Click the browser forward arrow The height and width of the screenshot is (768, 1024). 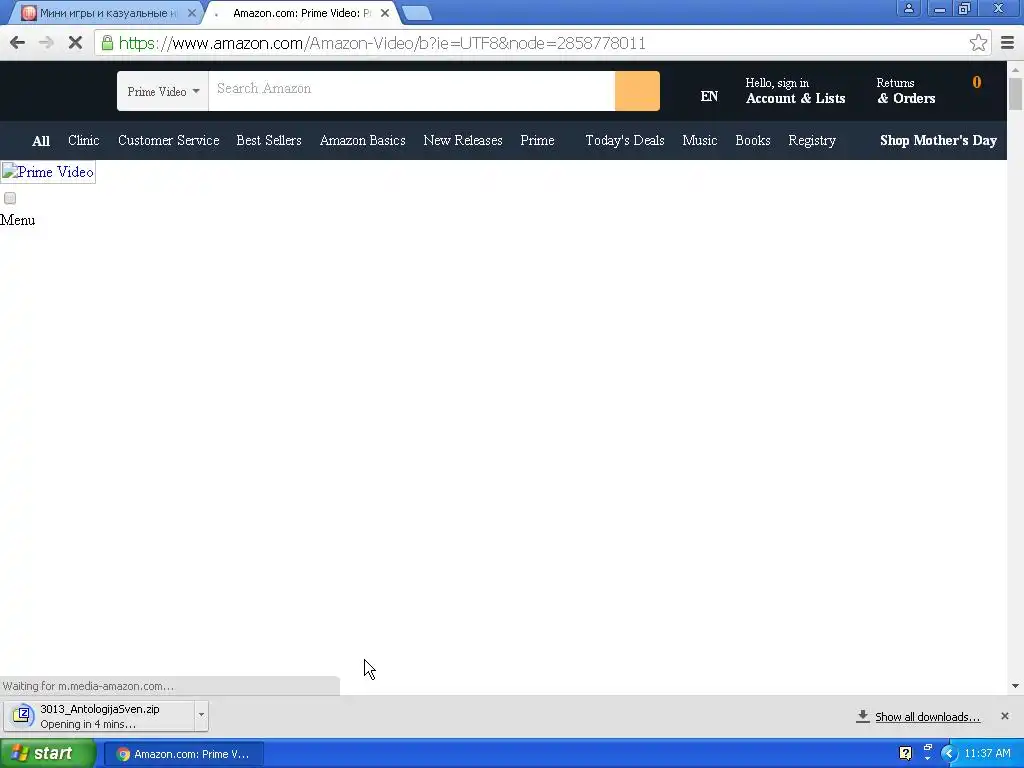tap(46, 43)
